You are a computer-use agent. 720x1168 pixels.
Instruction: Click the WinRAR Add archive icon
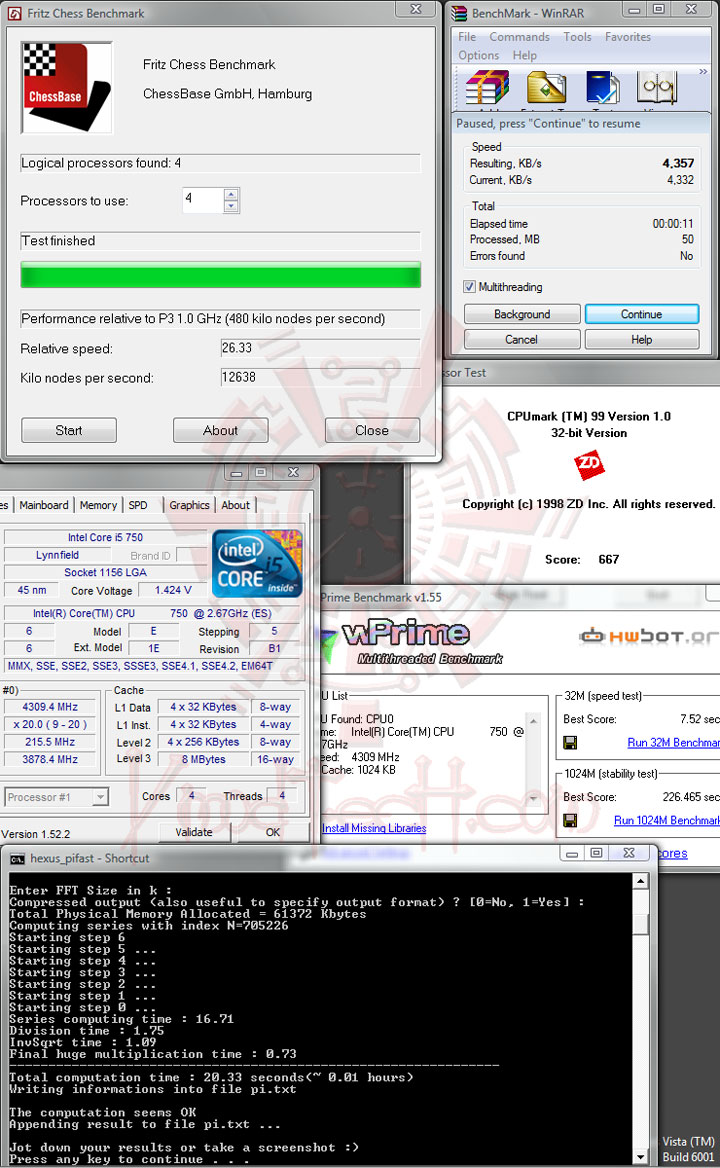488,88
